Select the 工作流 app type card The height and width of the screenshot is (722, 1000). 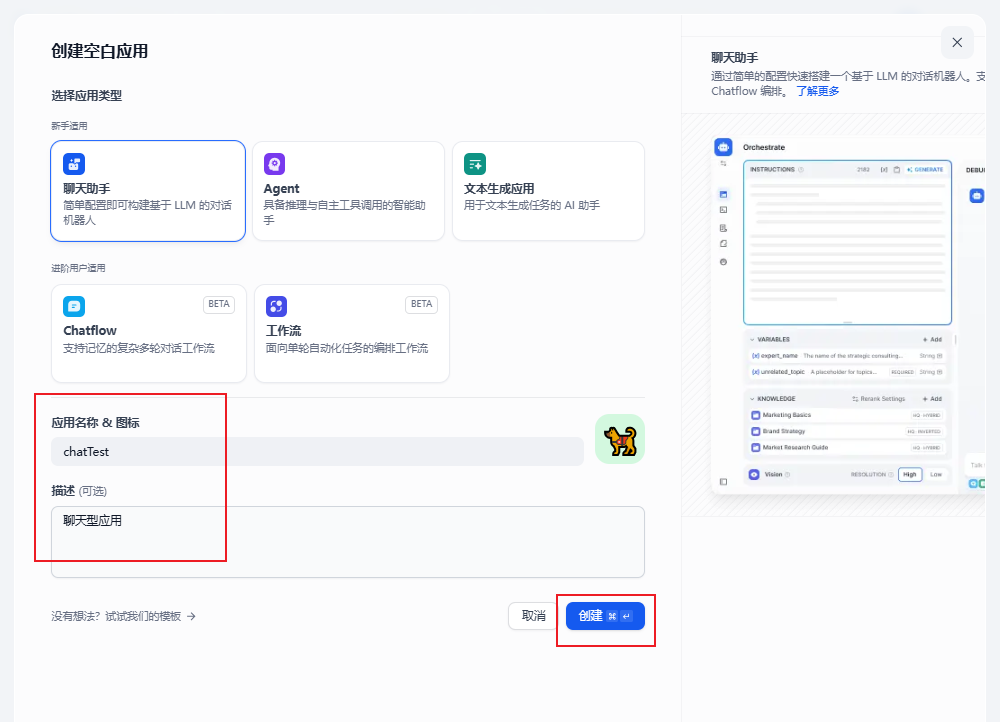tap(352, 333)
